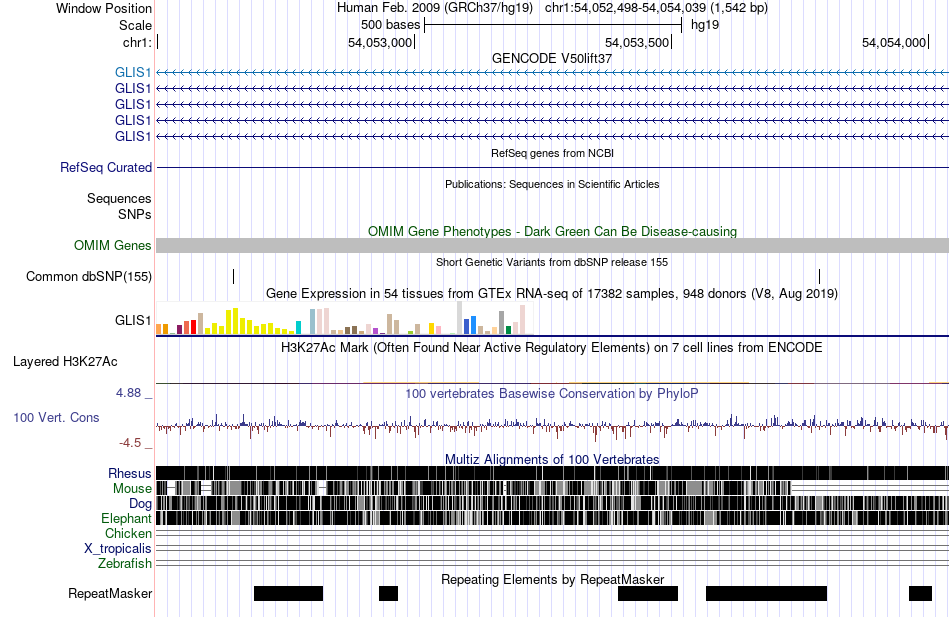Viewport: 950px width, 617px height.
Task: Click the 4.88 conservation scale maximum
Action: tap(128, 393)
